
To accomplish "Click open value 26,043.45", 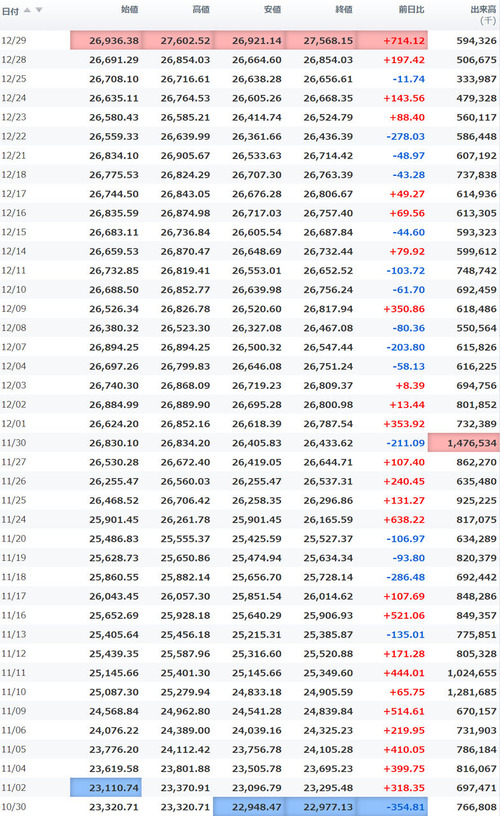I will pyautogui.click(x=114, y=596).
